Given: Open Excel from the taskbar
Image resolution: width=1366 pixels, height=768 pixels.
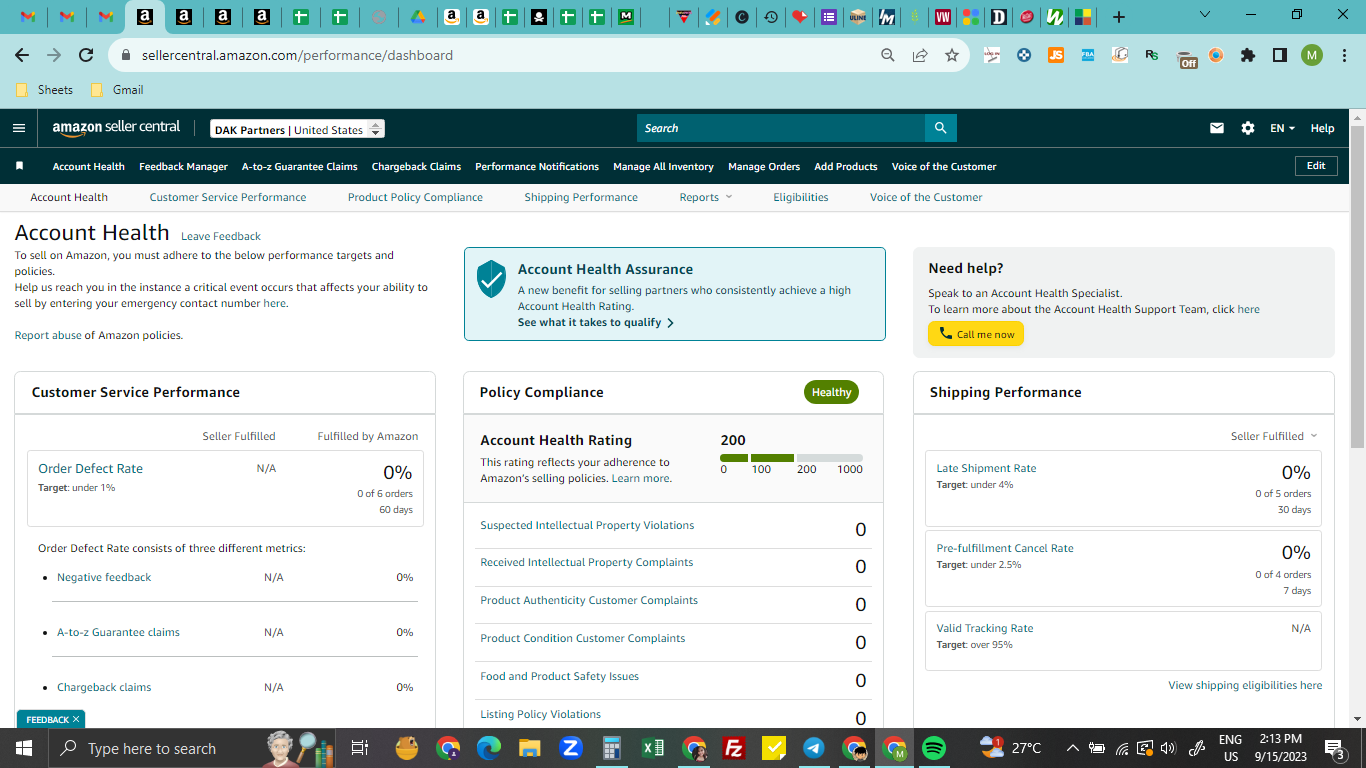Looking at the screenshot, I should [653, 748].
